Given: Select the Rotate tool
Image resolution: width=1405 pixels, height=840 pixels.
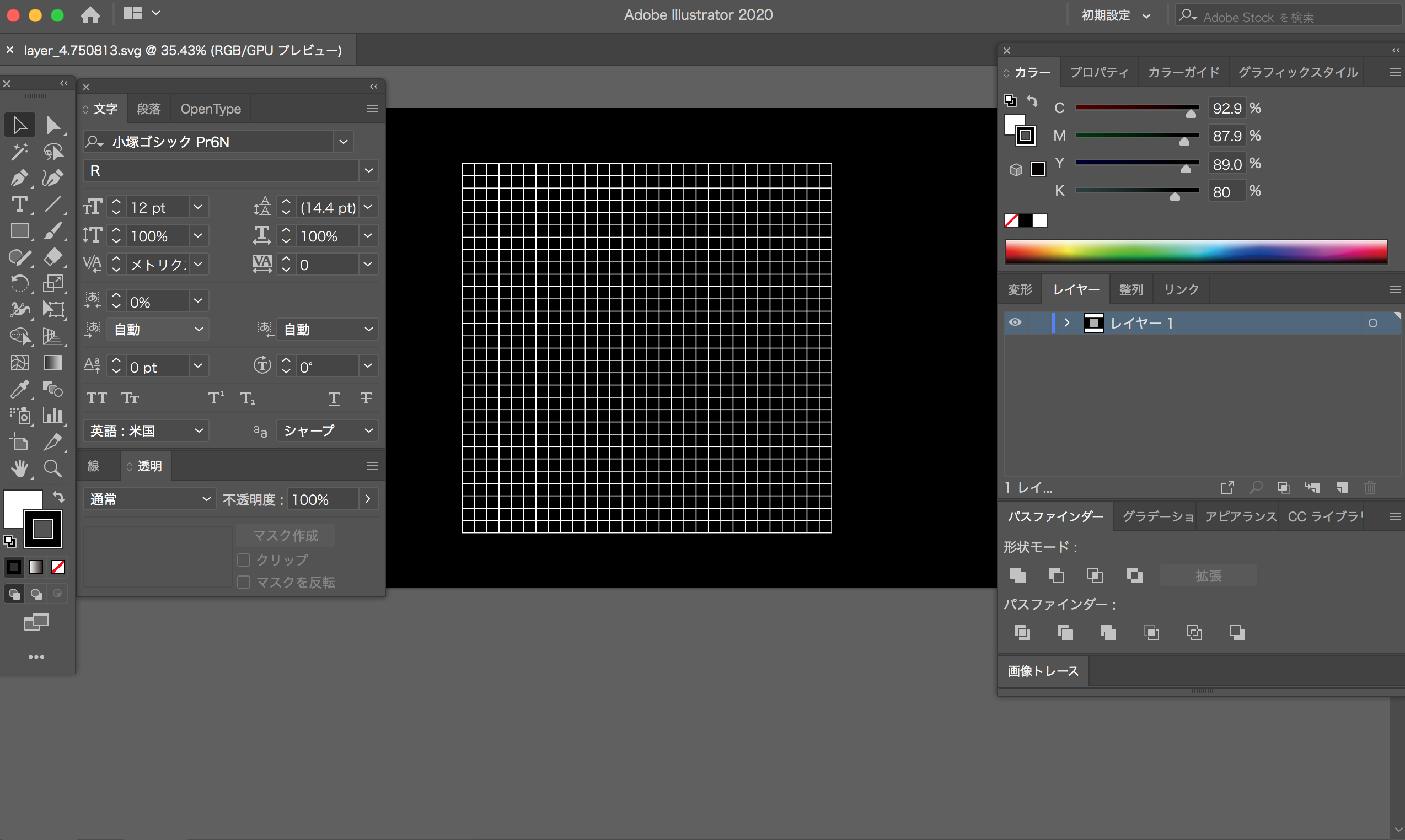Looking at the screenshot, I should coord(19,284).
